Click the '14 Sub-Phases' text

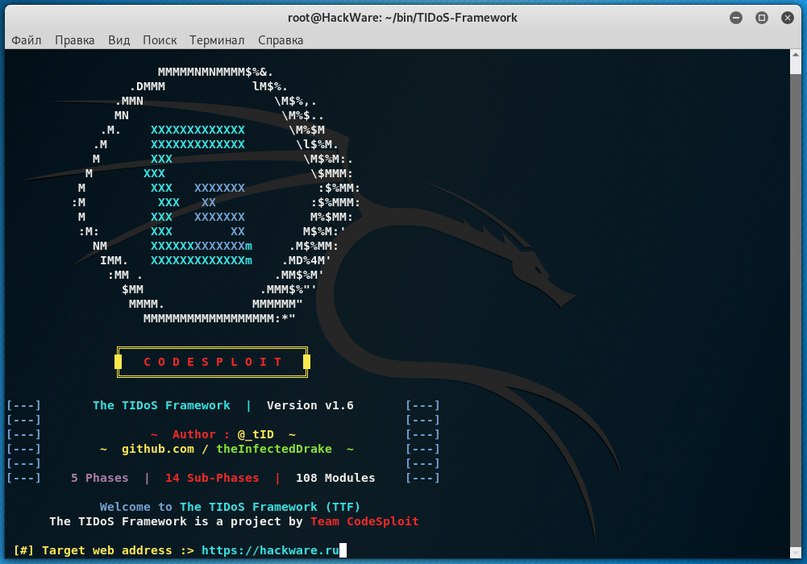pyautogui.click(x=212, y=478)
